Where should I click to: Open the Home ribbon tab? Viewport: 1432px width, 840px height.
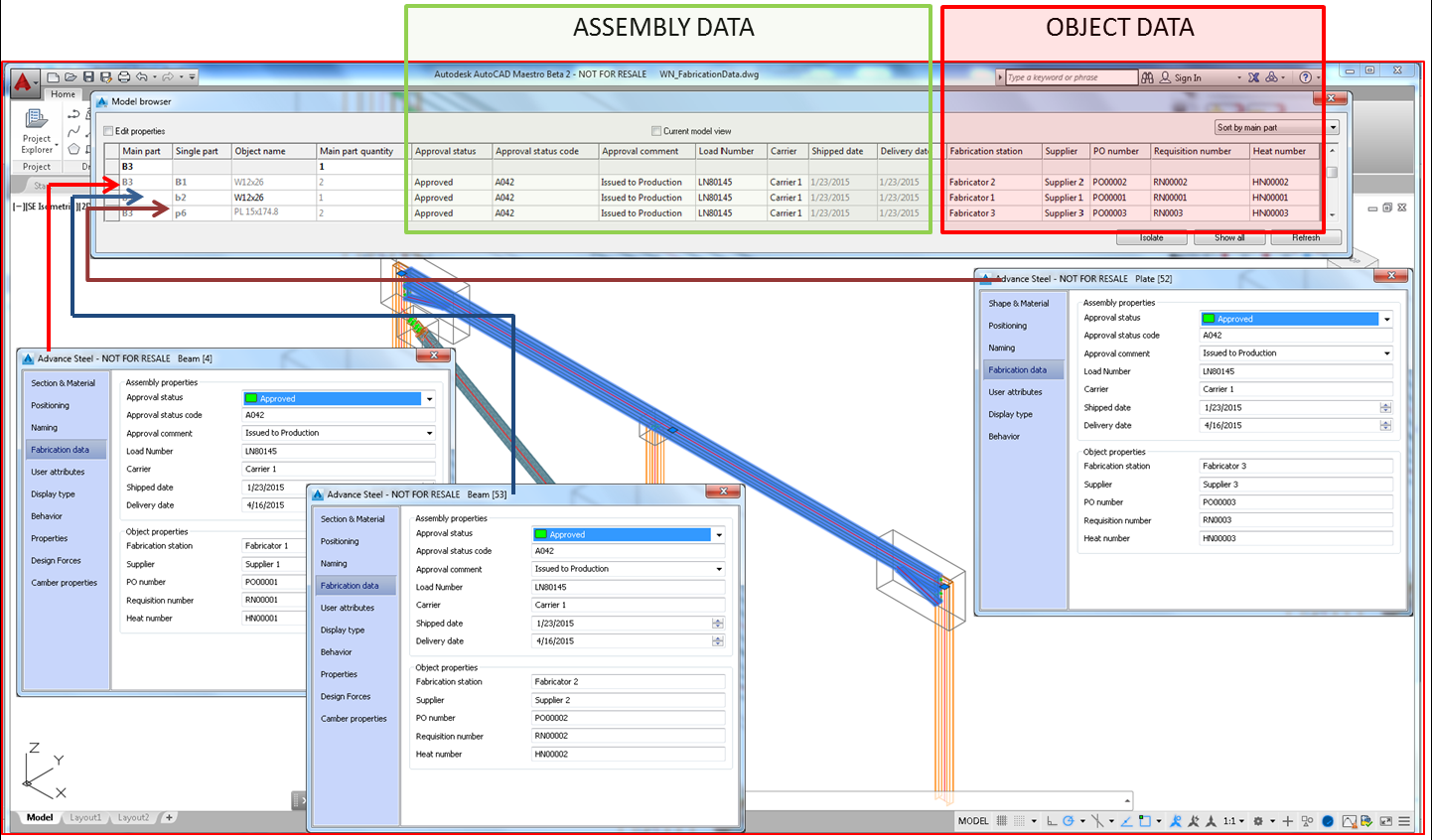click(x=64, y=94)
